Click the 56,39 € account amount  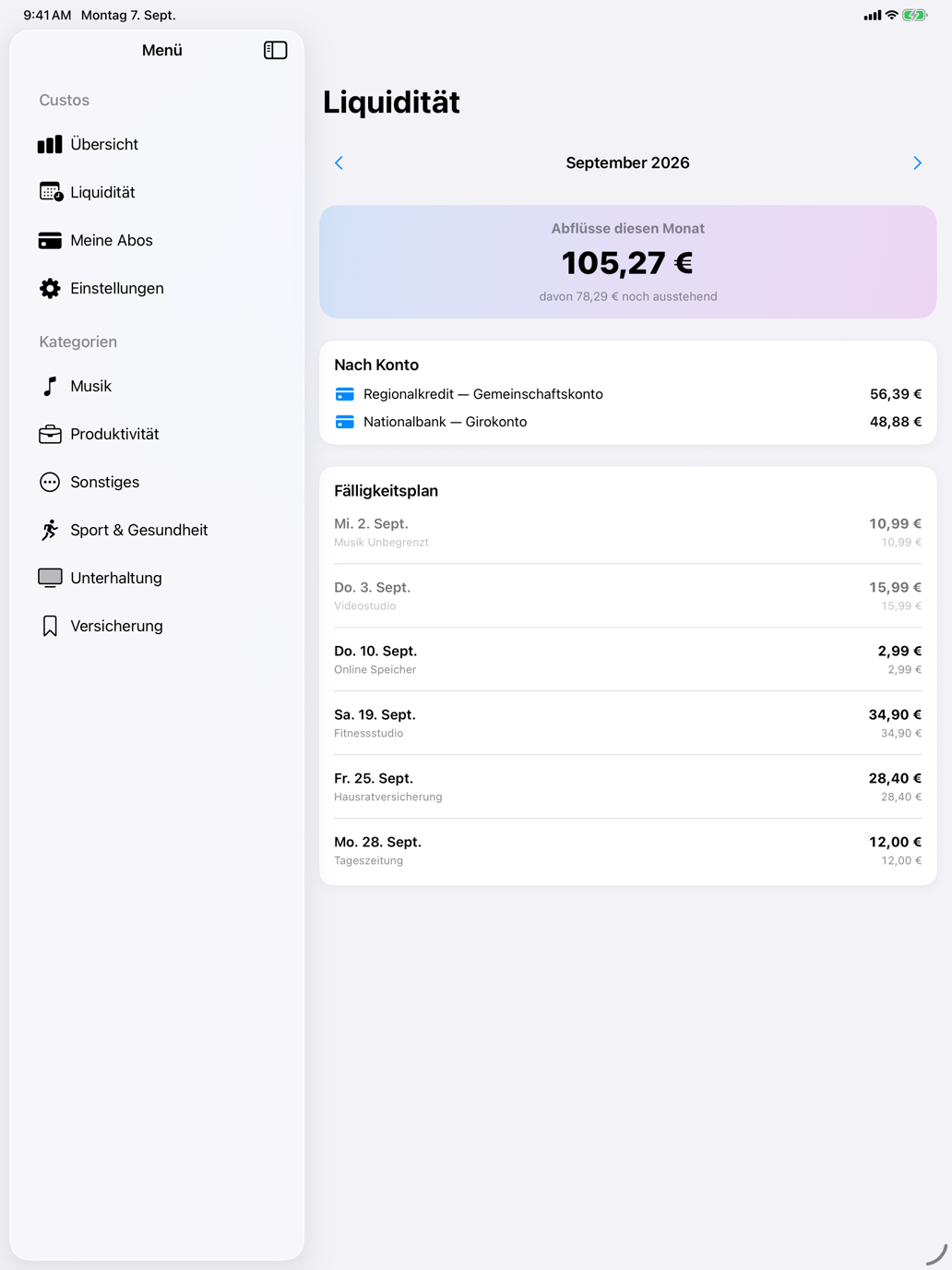[x=896, y=394]
